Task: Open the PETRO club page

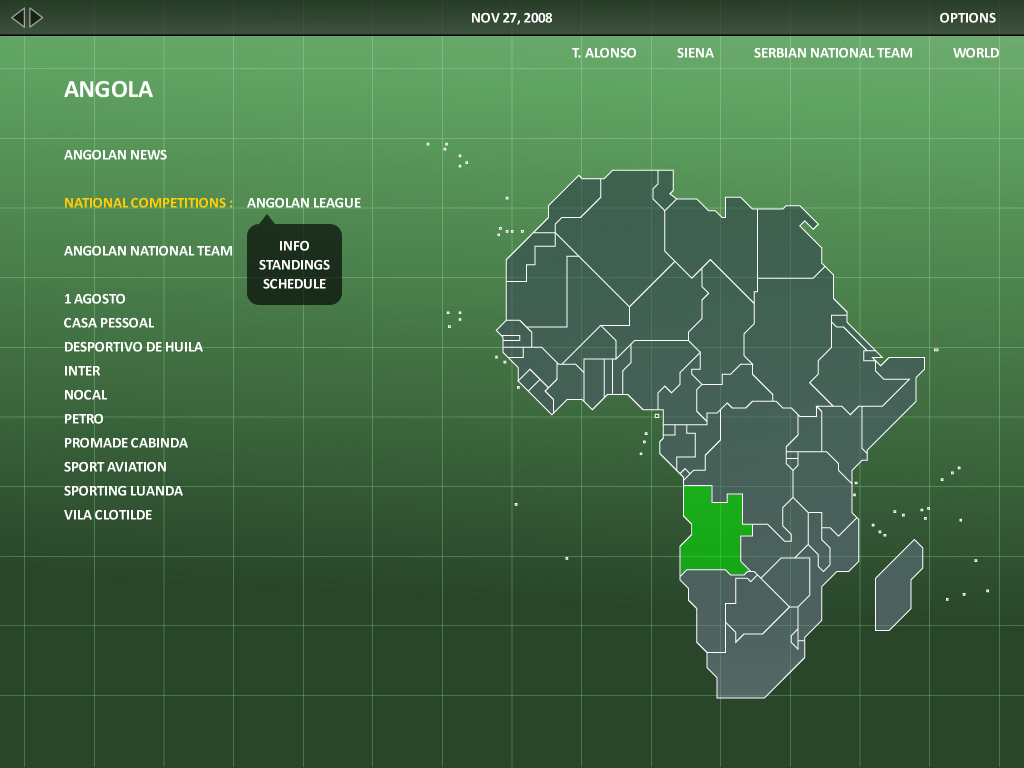Action: (83, 418)
